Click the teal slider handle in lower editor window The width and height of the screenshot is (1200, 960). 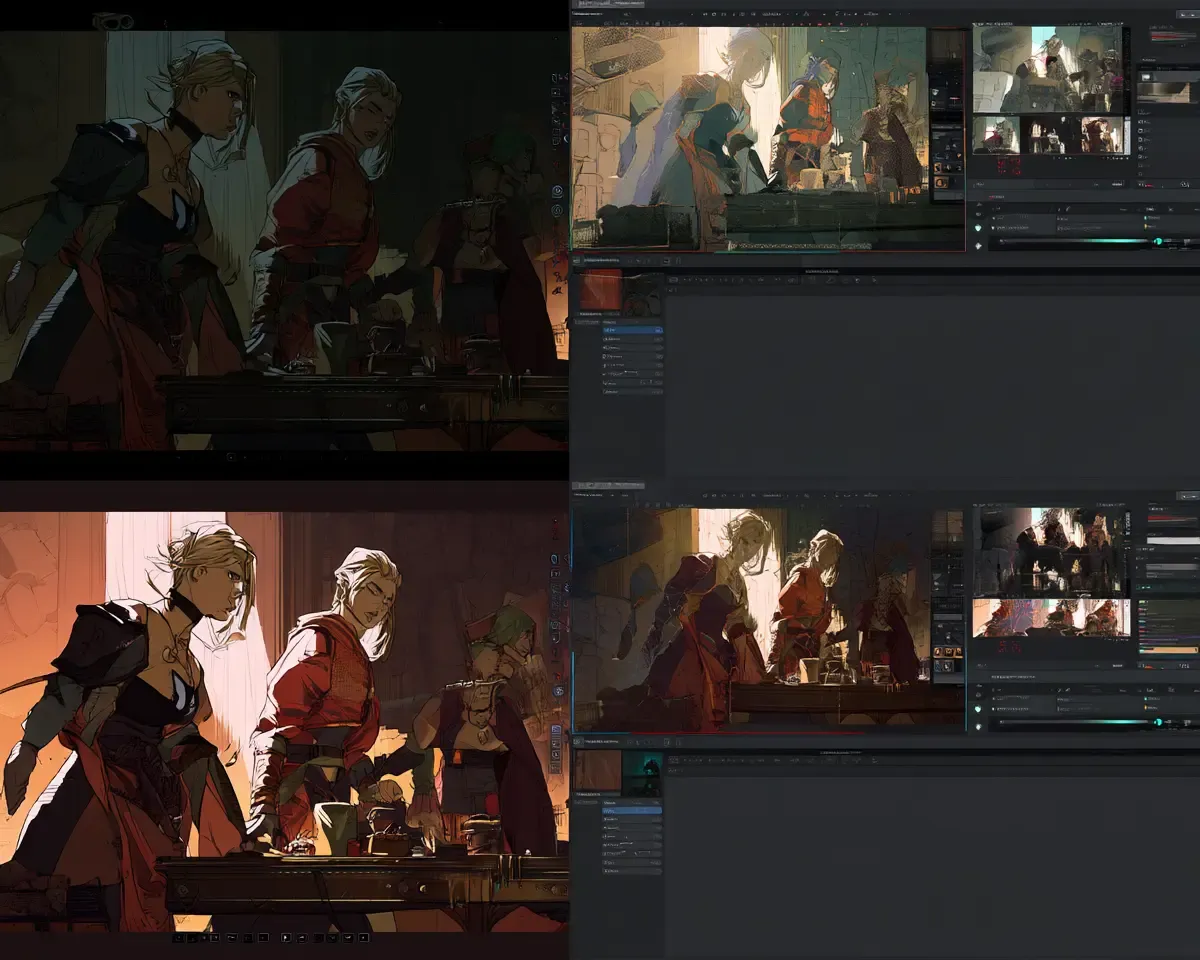point(1158,721)
